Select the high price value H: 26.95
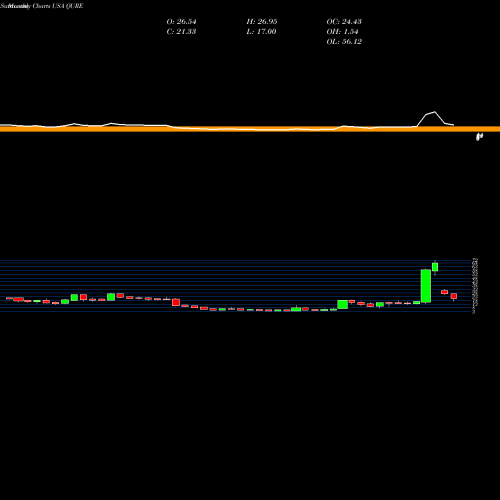This screenshot has height=500, width=500. click(262, 22)
